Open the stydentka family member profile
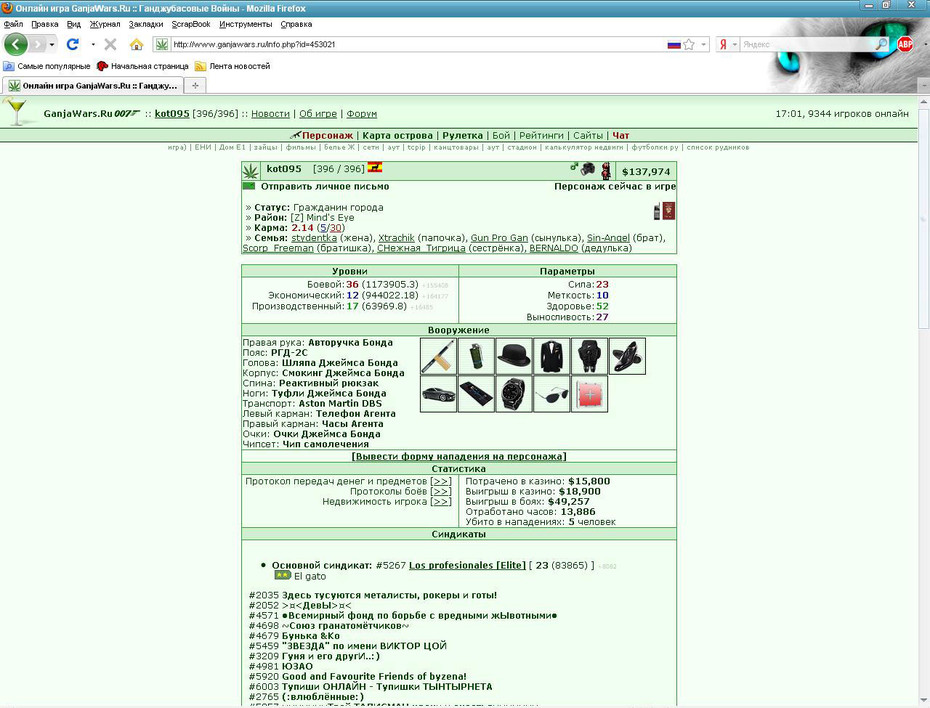 (314, 238)
